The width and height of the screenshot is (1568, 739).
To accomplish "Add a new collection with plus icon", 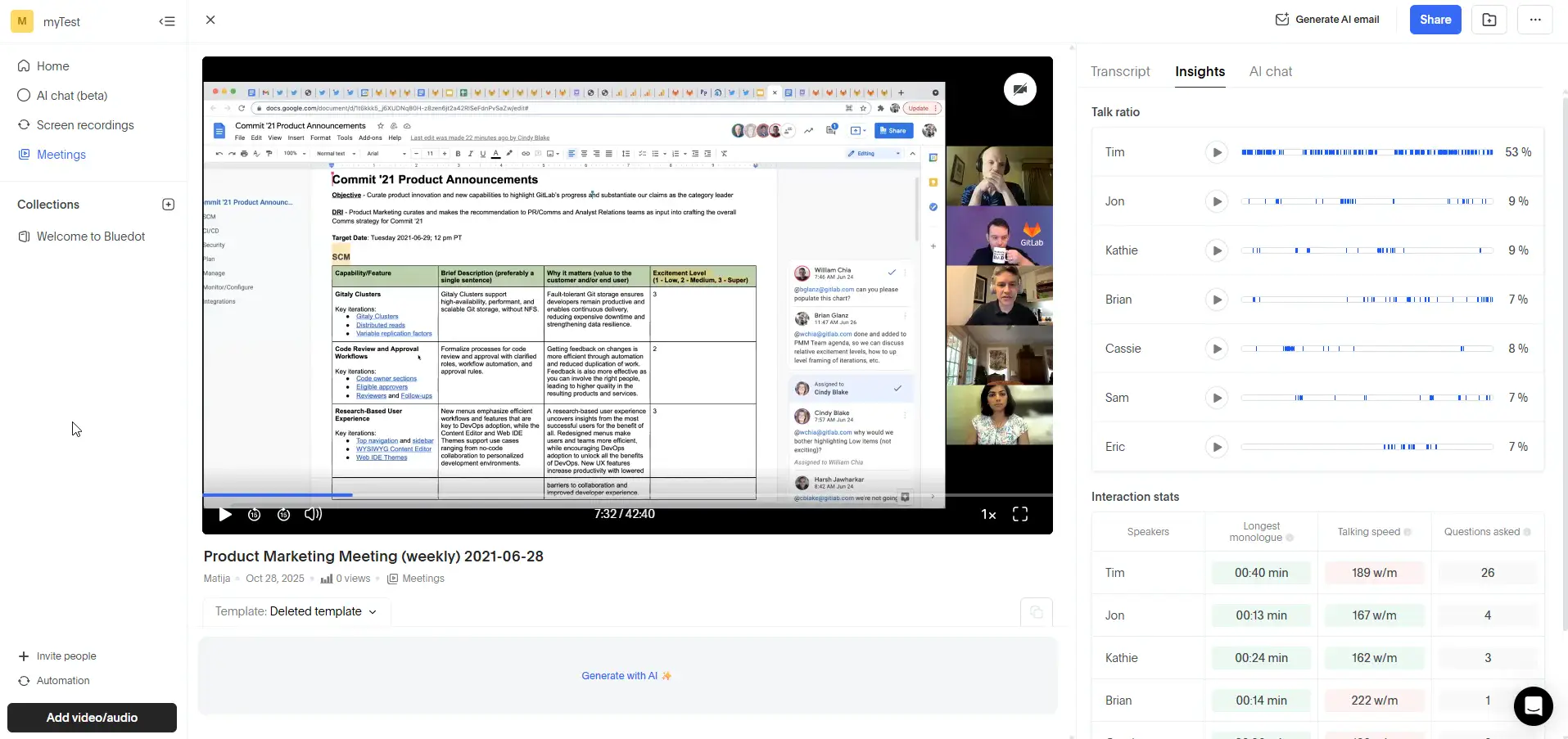I will (x=168, y=205).
